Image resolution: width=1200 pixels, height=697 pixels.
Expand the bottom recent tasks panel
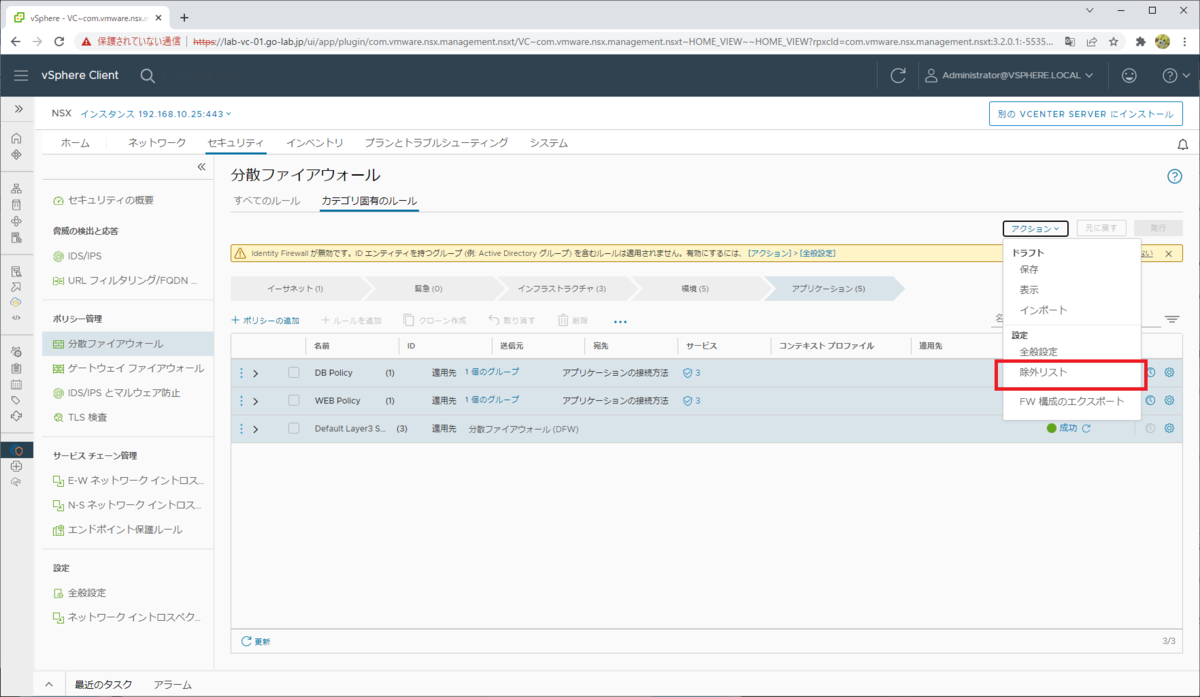pos(49,685)
